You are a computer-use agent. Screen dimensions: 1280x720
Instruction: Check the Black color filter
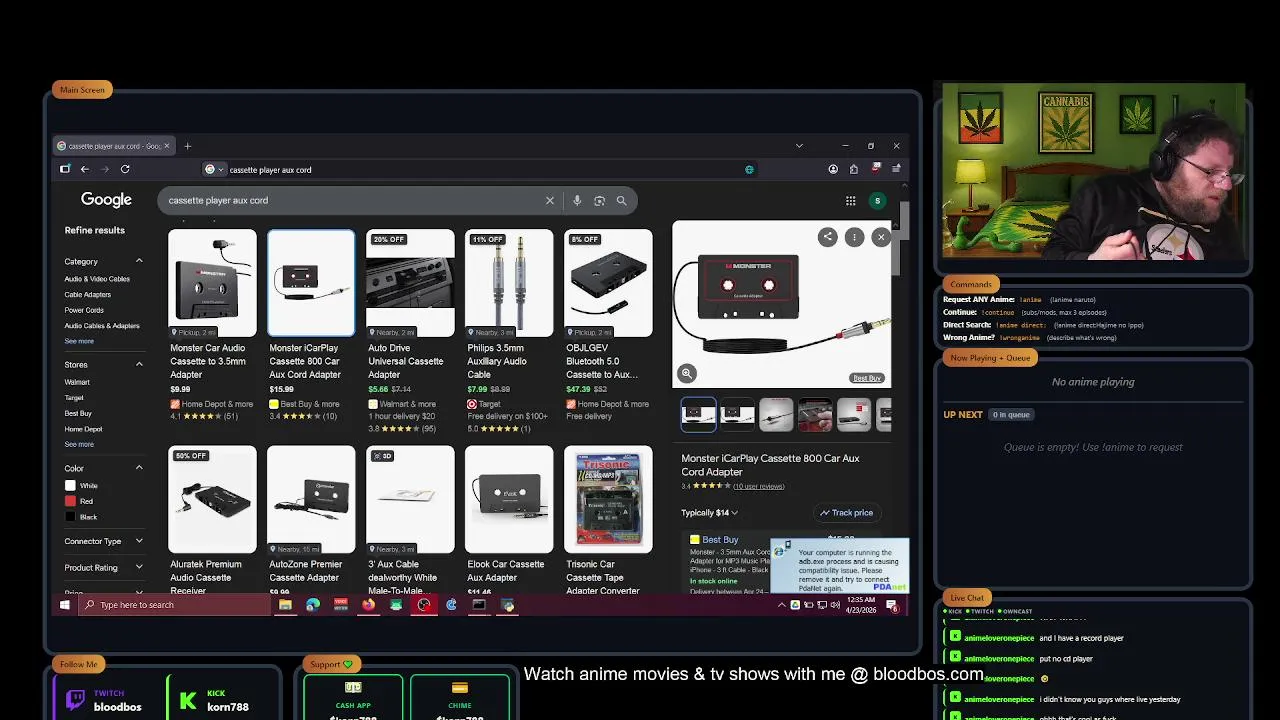click(x=70, y=517)
